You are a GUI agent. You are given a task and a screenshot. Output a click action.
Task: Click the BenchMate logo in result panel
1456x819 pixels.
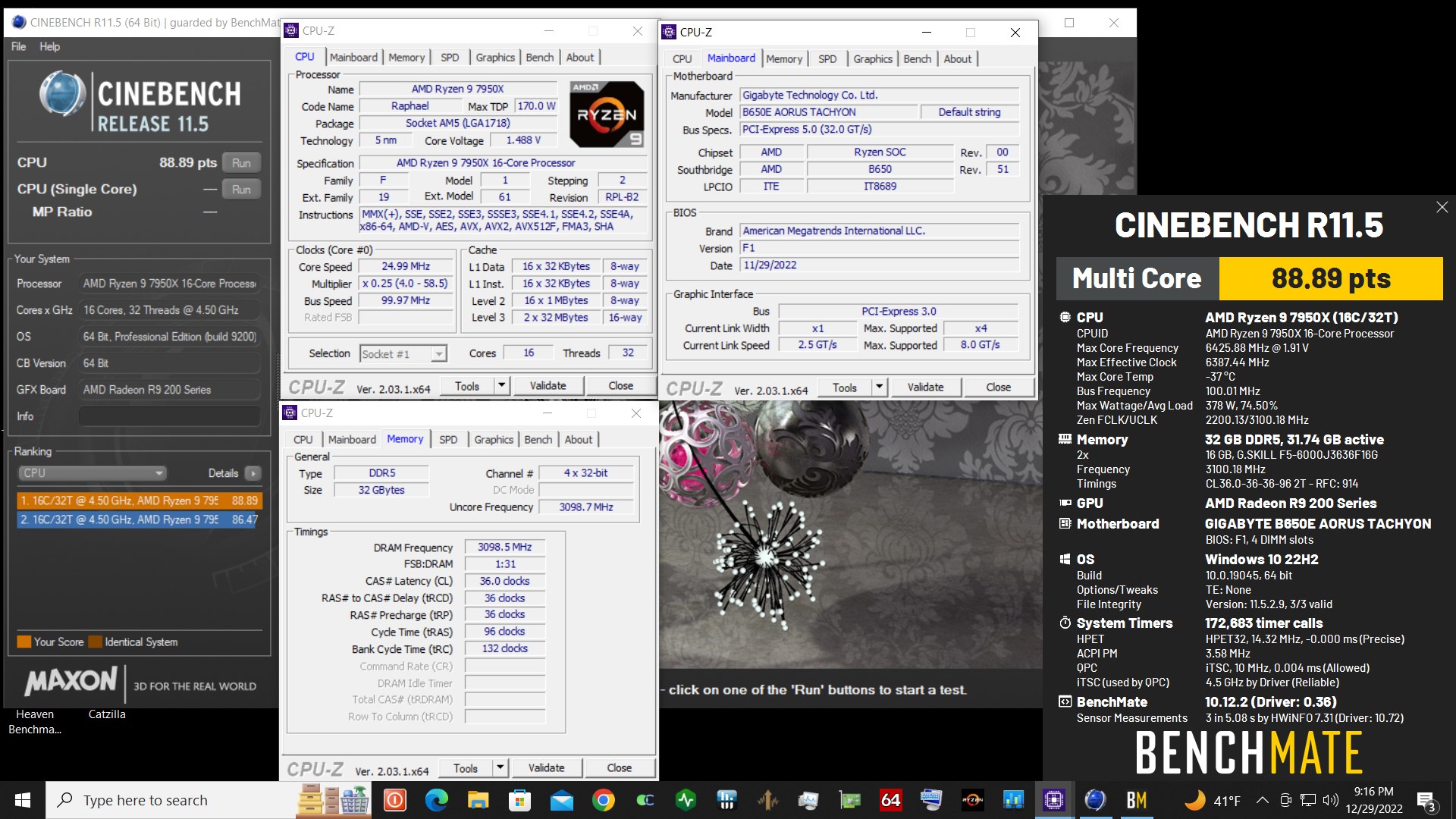click(x=1249, y=752)
